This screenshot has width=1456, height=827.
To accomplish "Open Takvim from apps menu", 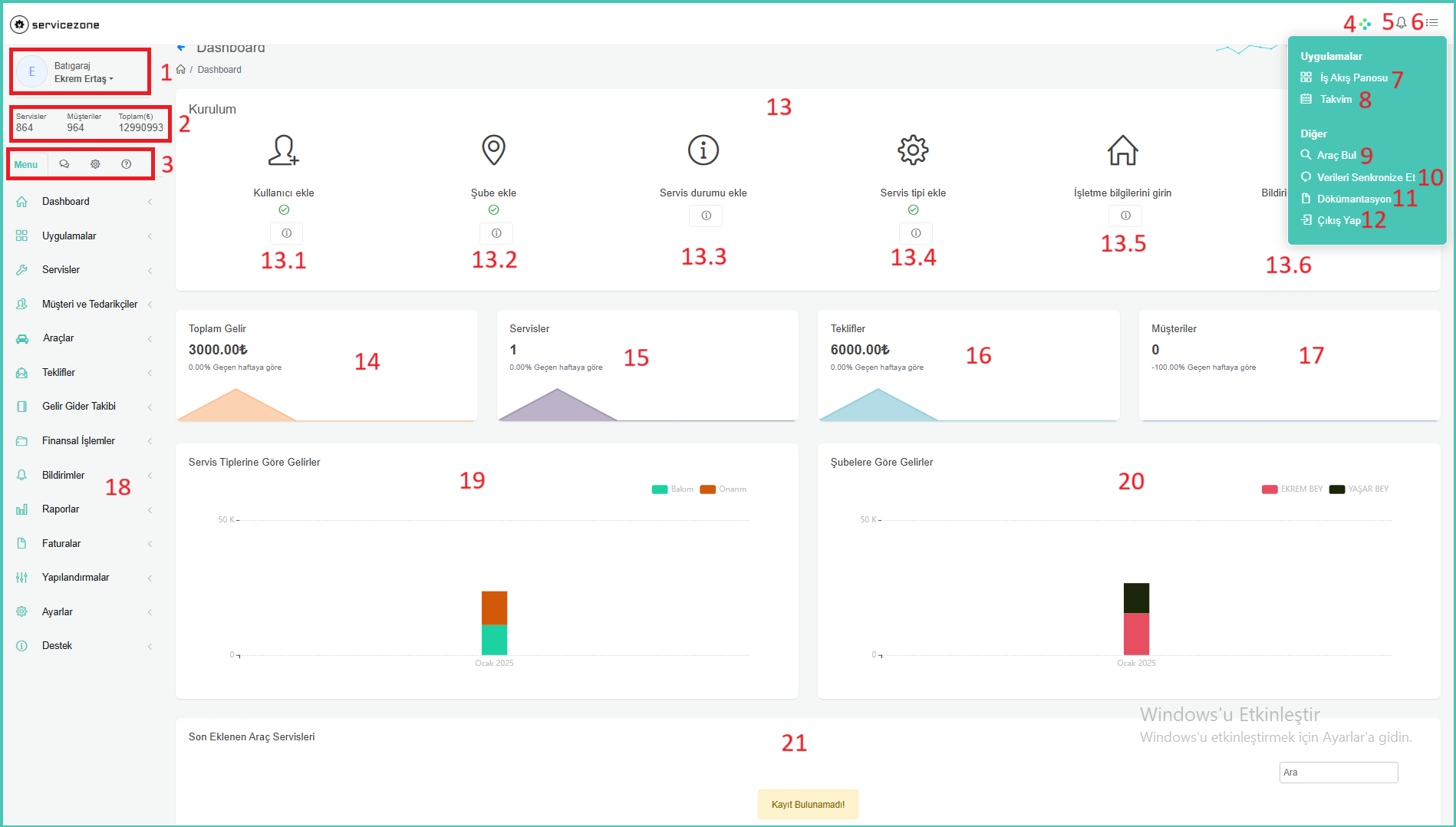I will point(1326,100).
